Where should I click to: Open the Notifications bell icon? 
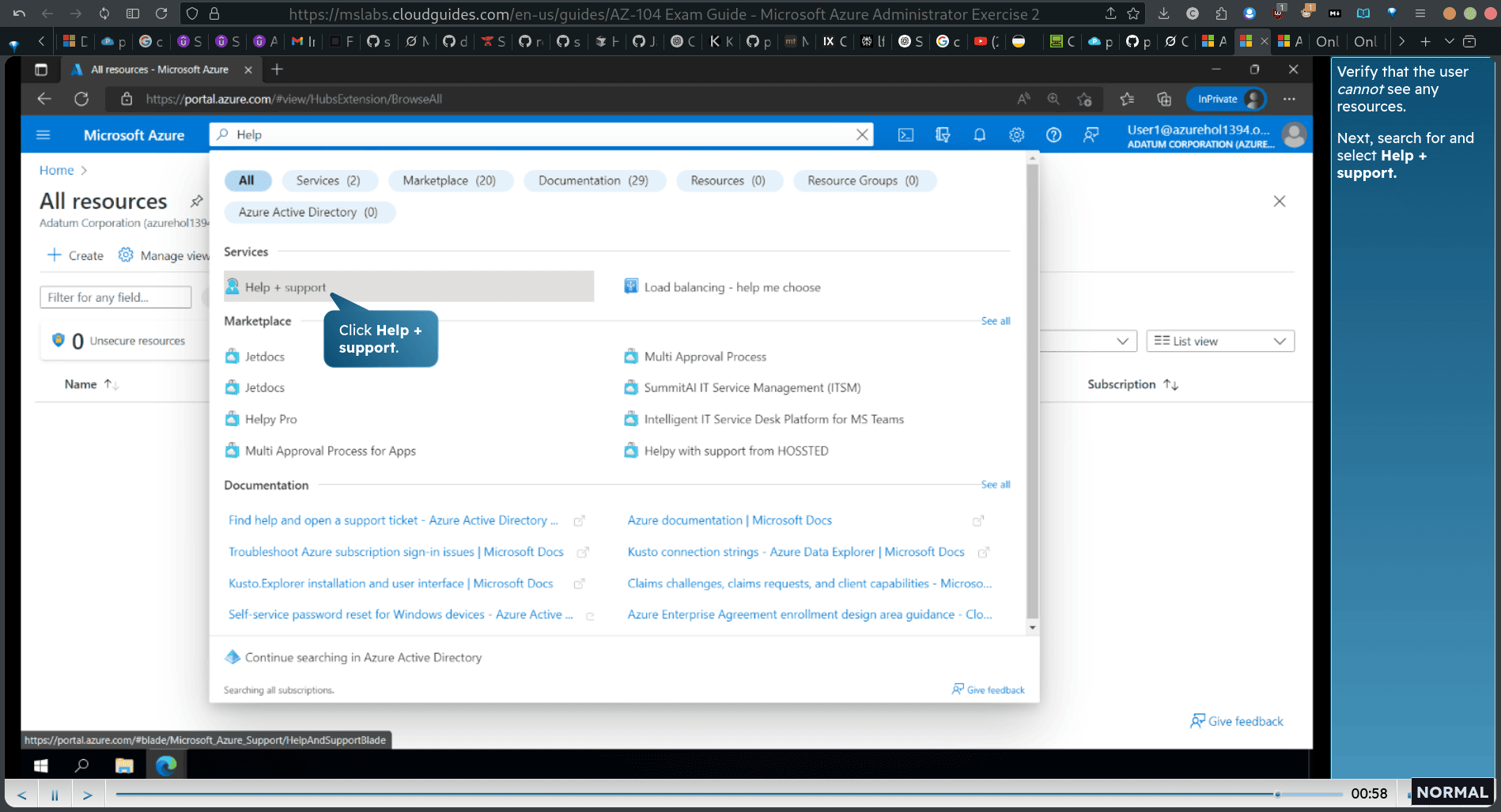pyautogui.click(x=979, y=135)
